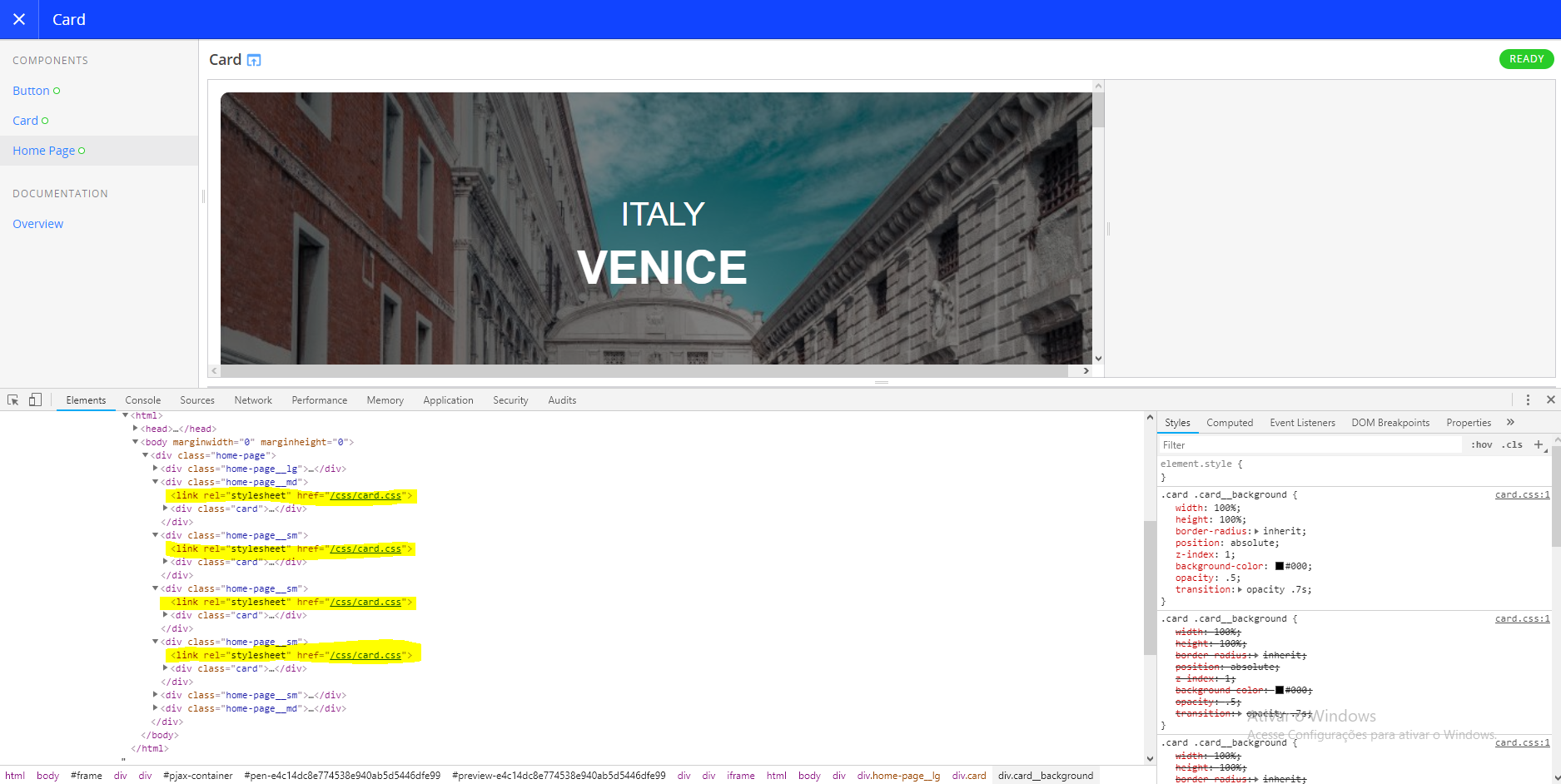Click the Venice card preview image

point(656,228)
